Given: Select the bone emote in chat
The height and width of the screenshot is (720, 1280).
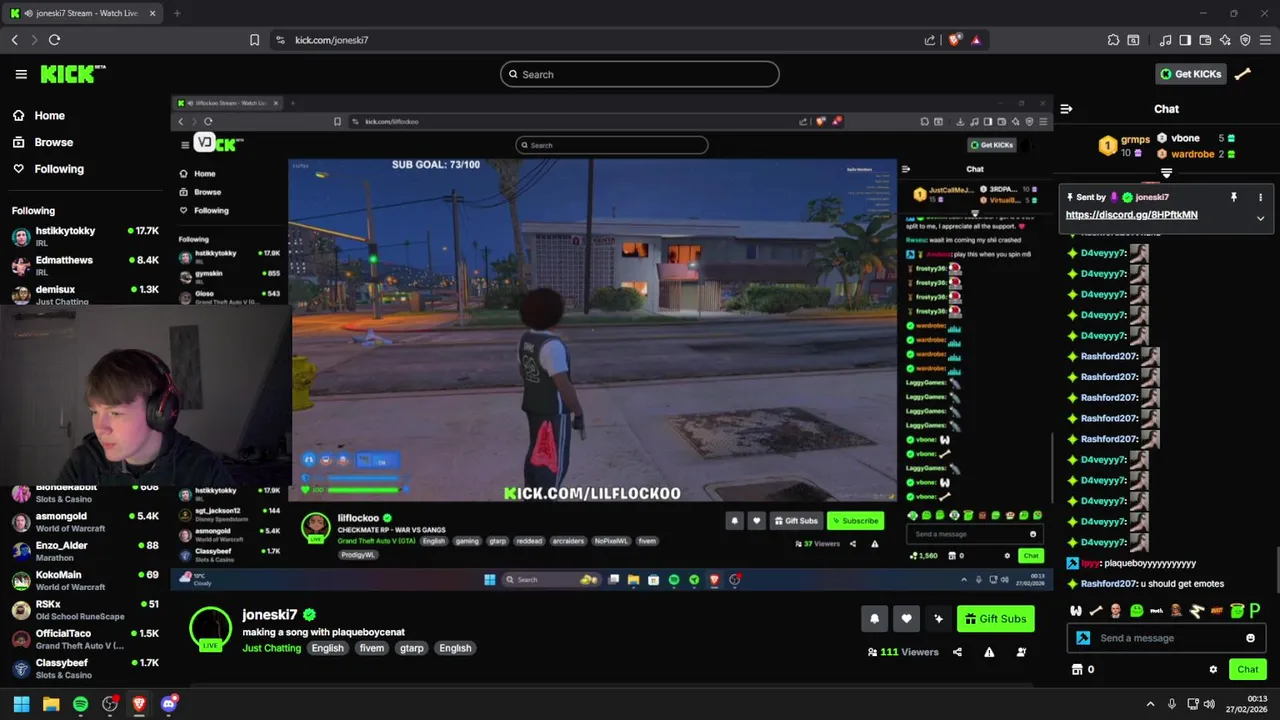Looking at the screenshot, I should pos(1096,611).
